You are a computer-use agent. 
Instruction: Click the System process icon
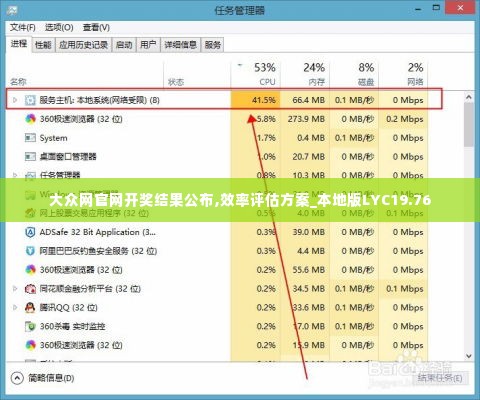[x=30, y=138]
